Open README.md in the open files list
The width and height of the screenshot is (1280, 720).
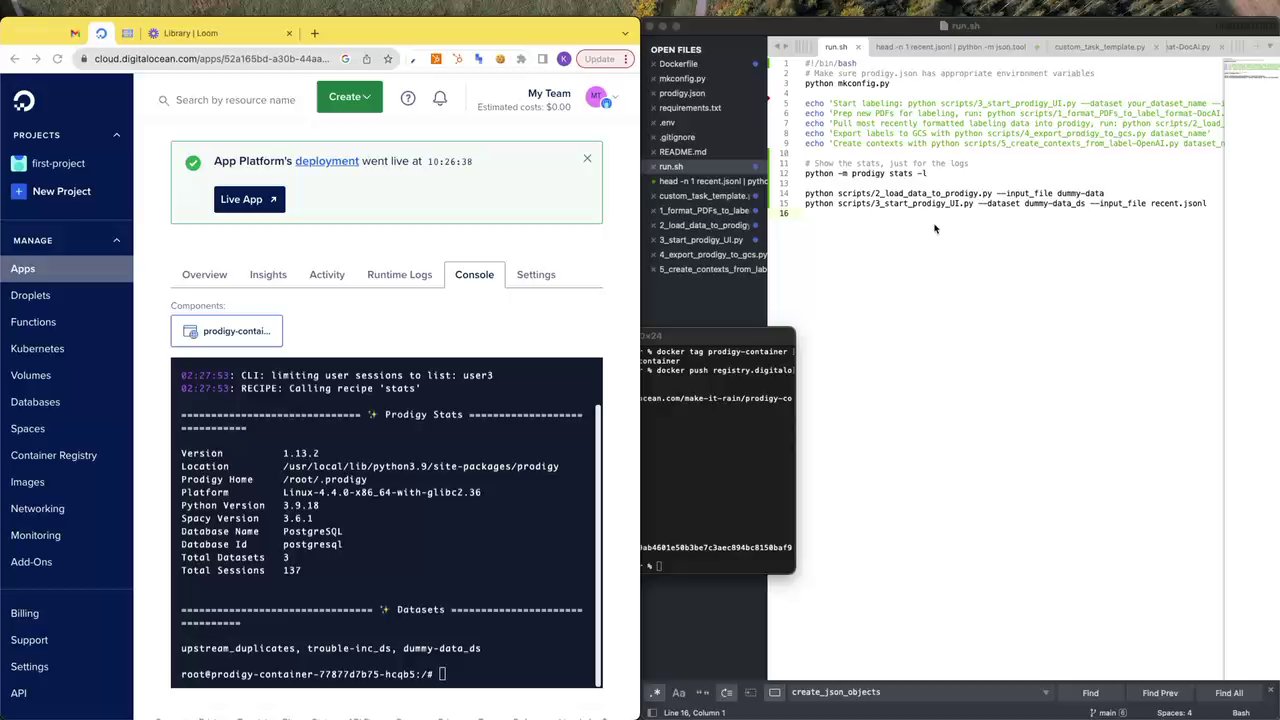click(683, 152)
